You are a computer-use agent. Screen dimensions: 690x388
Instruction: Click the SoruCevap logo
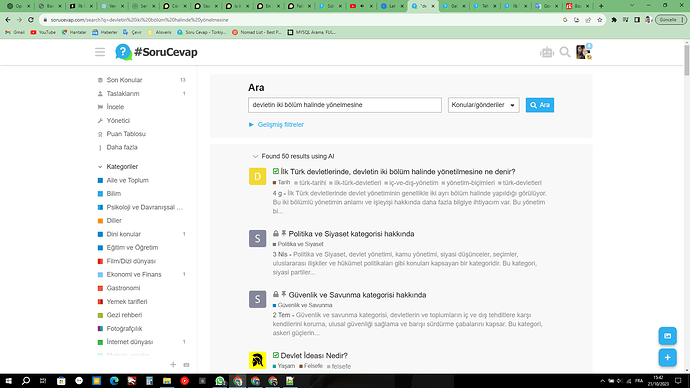pyautogui.click(x=156, y=52)
